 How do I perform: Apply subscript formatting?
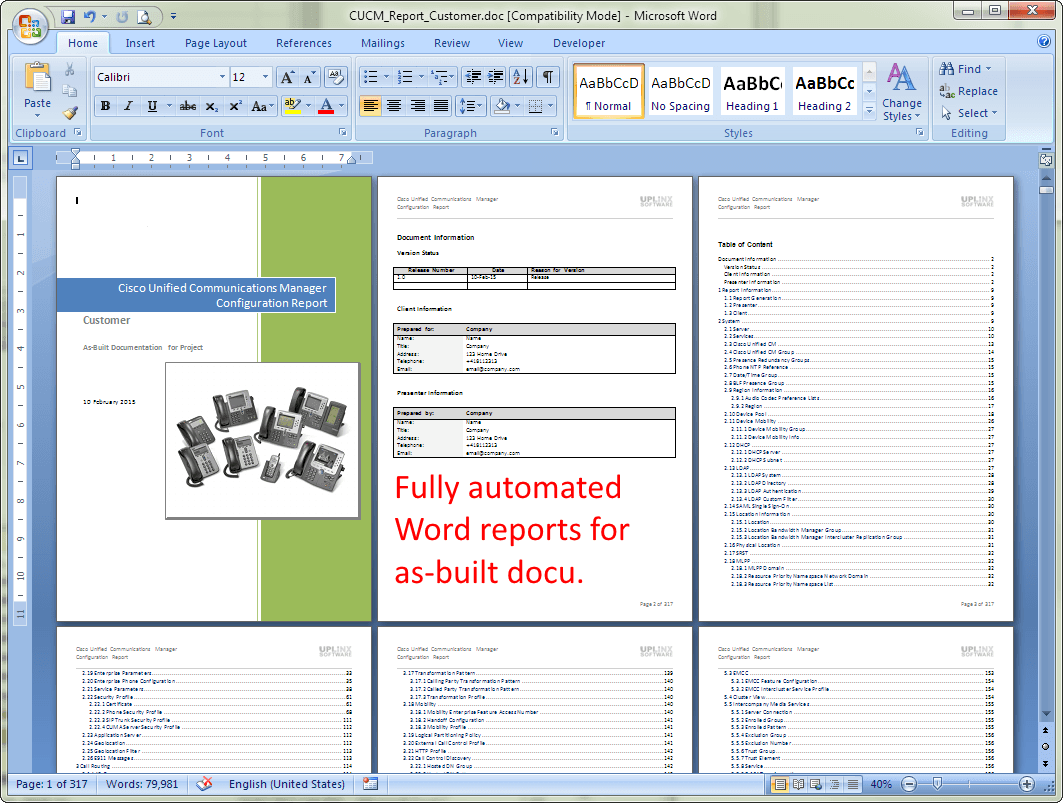[212, 106]
